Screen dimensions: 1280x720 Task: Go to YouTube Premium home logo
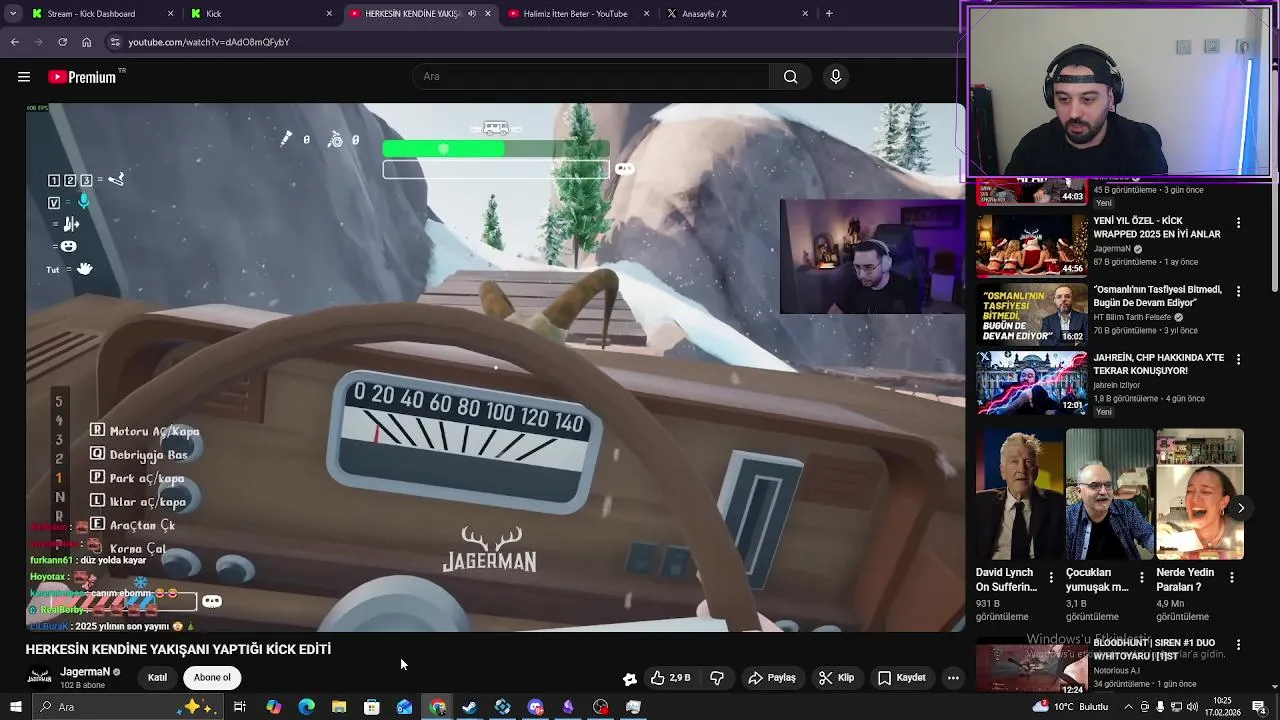click(82, 77)
